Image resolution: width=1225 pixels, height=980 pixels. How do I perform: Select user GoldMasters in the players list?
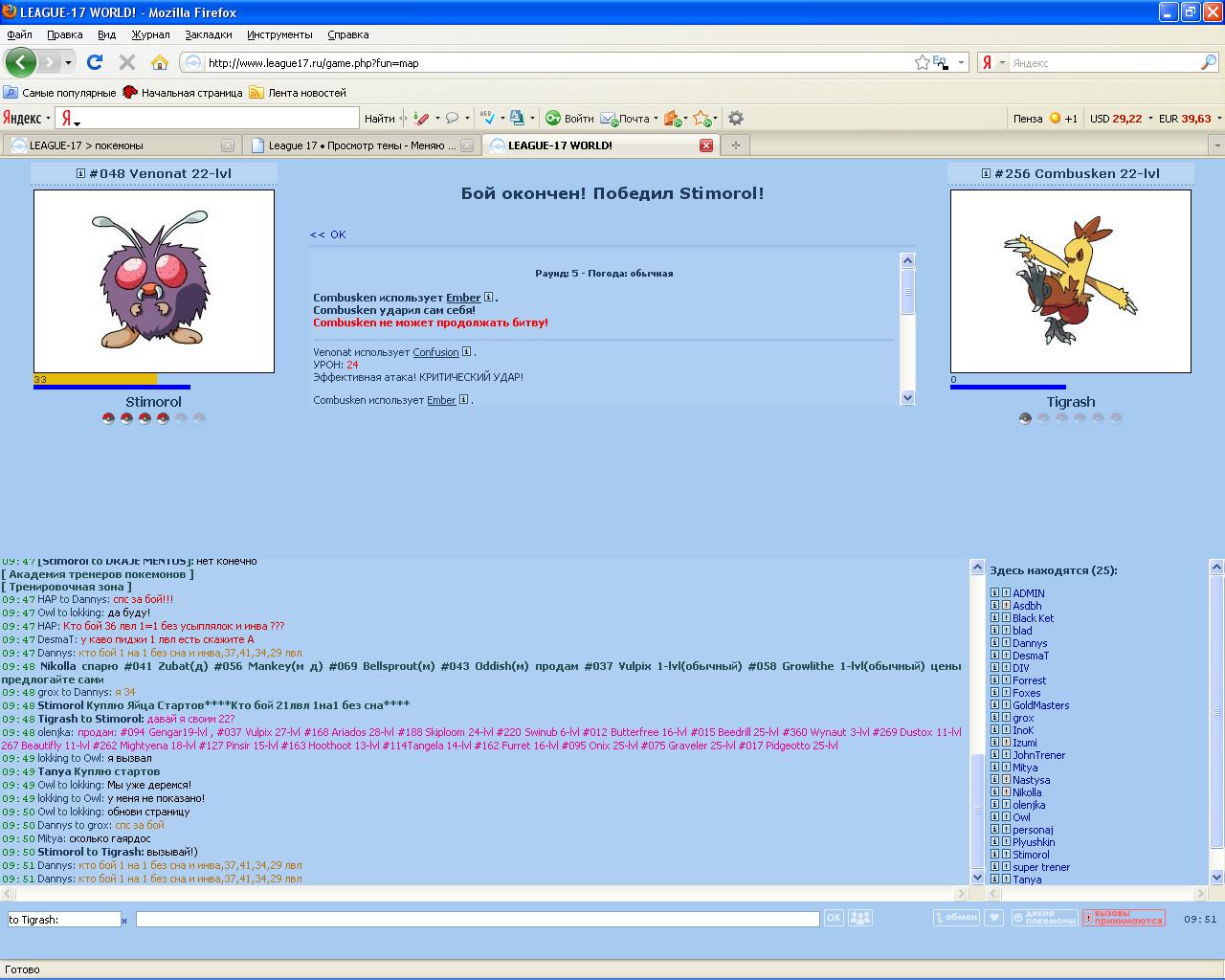pos(1041,705)
